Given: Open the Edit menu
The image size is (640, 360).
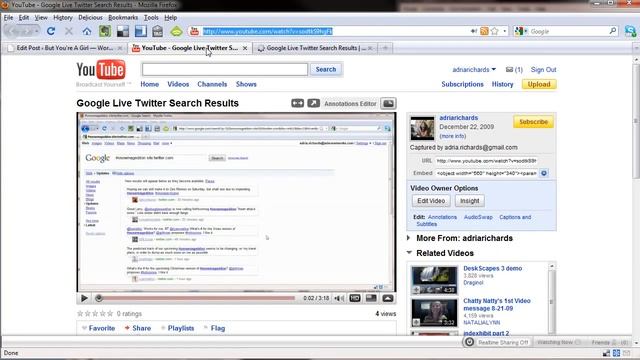Looking at the screenshot, I should [x=24, y=18].
